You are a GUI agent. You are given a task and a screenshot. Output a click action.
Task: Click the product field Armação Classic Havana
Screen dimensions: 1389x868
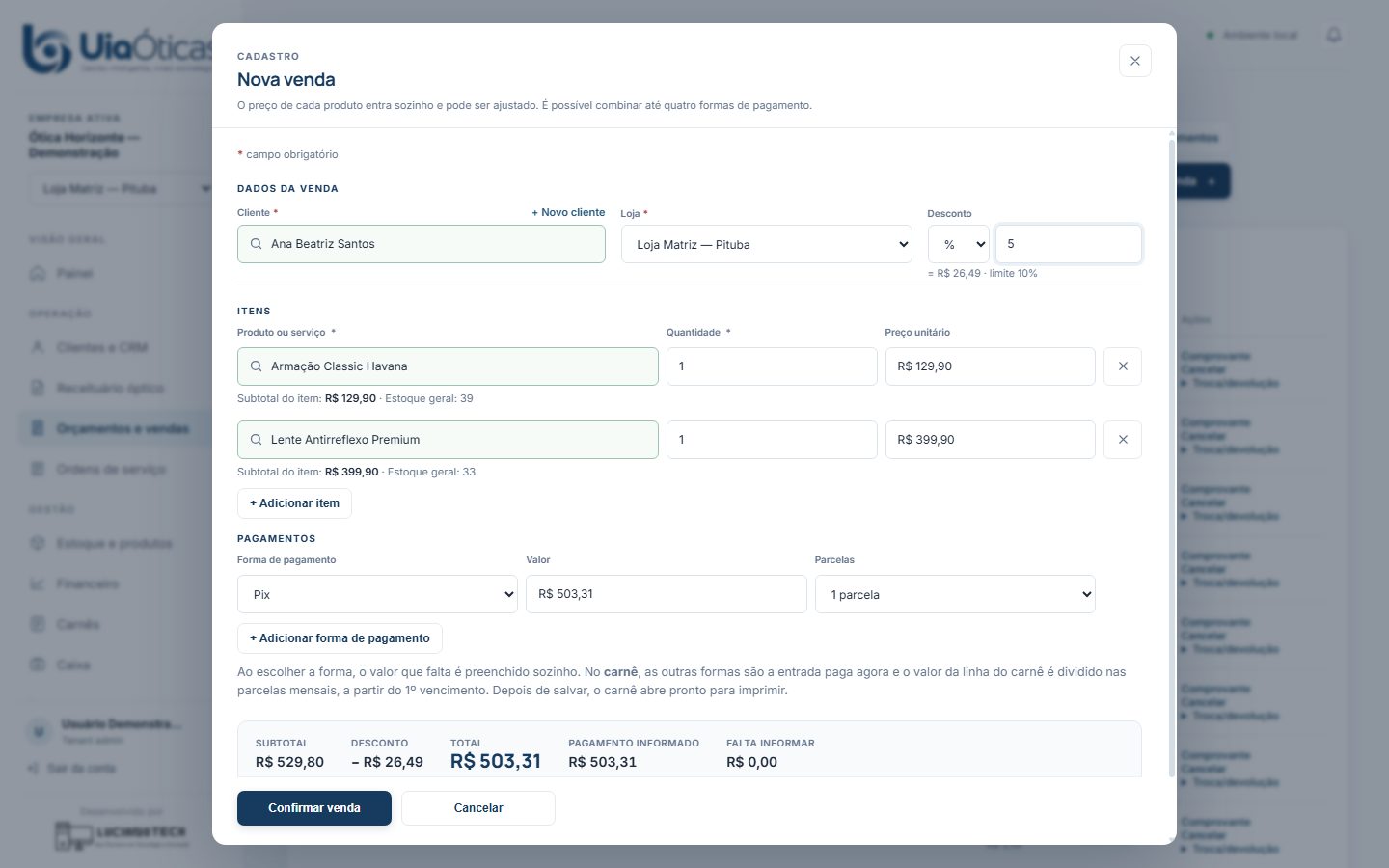(448, 366)
